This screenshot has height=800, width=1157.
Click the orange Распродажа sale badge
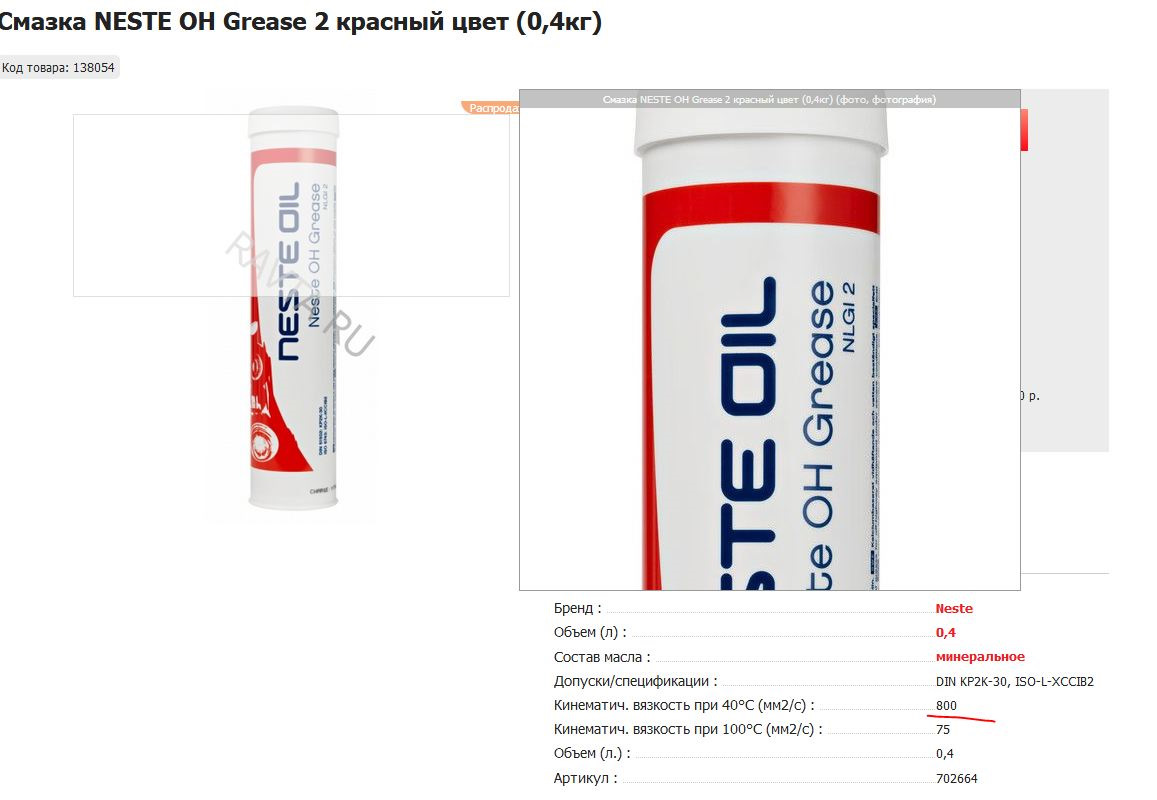coord(491,108)
